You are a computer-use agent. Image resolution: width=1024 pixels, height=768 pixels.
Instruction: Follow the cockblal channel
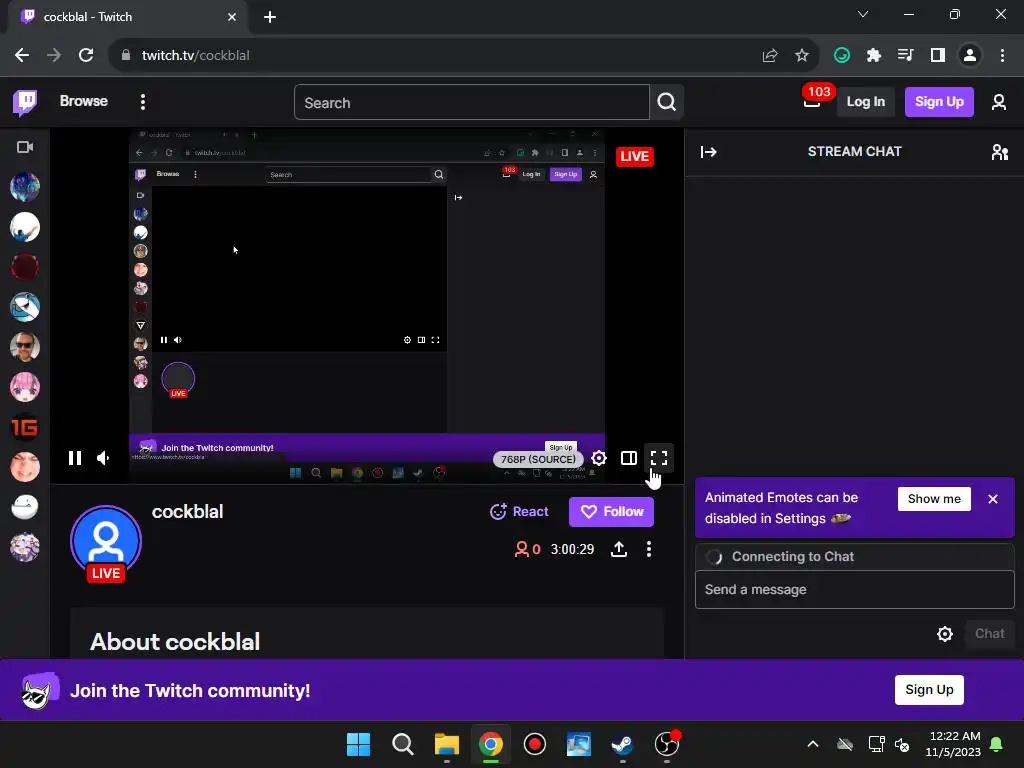point(611,511)
